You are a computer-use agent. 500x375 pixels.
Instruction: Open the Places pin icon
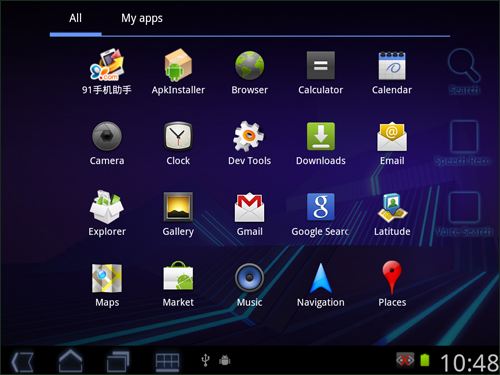[392, 277]
